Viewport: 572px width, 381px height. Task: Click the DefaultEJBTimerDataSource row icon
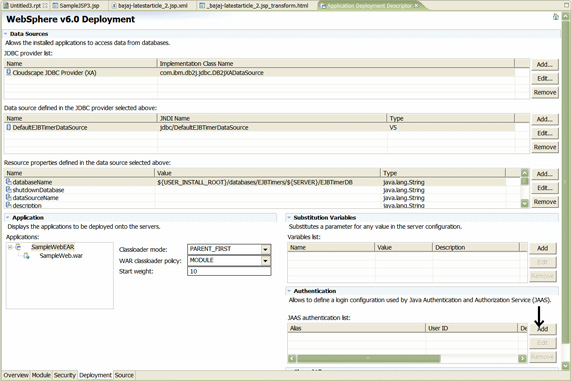tap(9, 127)
